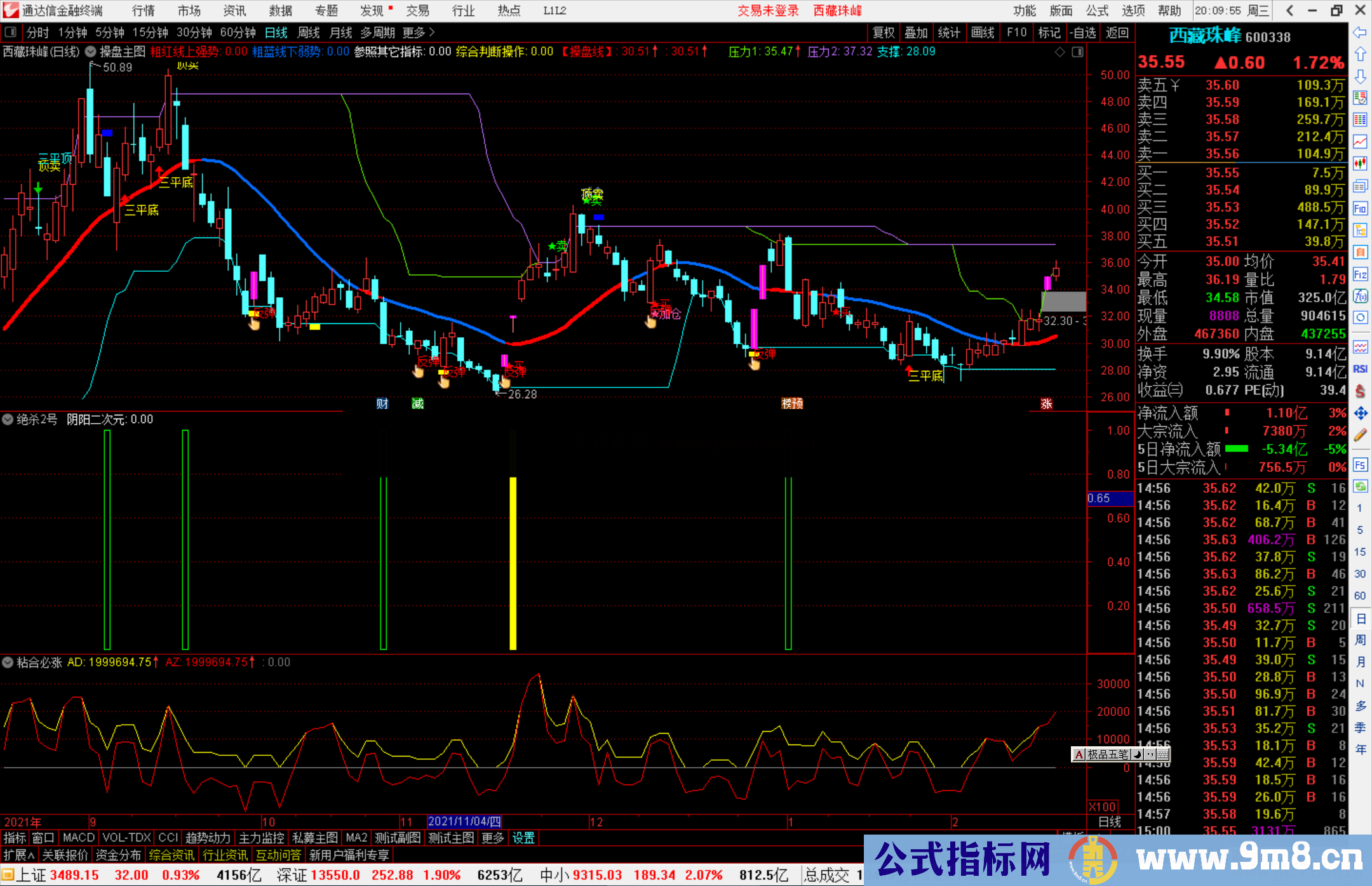The height and width of the screenshot is (886, 1372).
Task: Click the 2021/11/04 date marker on timeline
Action: click(x=464, y=821)
